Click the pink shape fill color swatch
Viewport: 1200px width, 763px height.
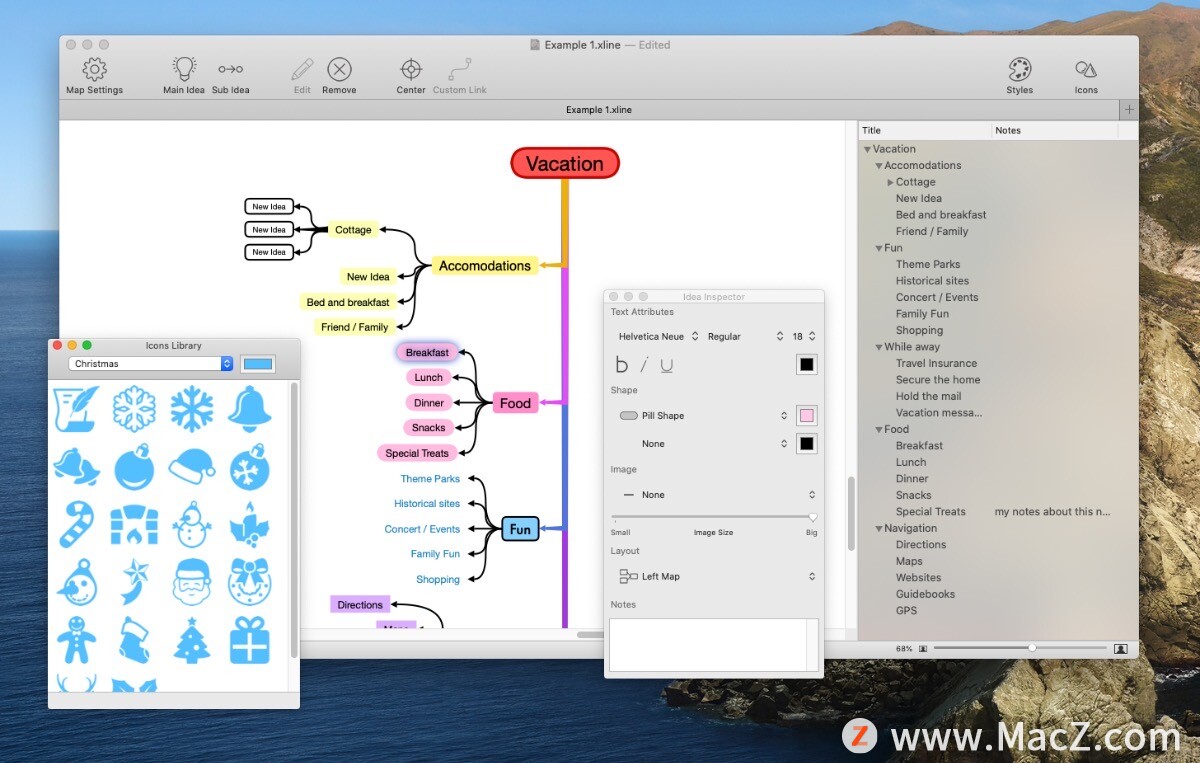point(806,416)
